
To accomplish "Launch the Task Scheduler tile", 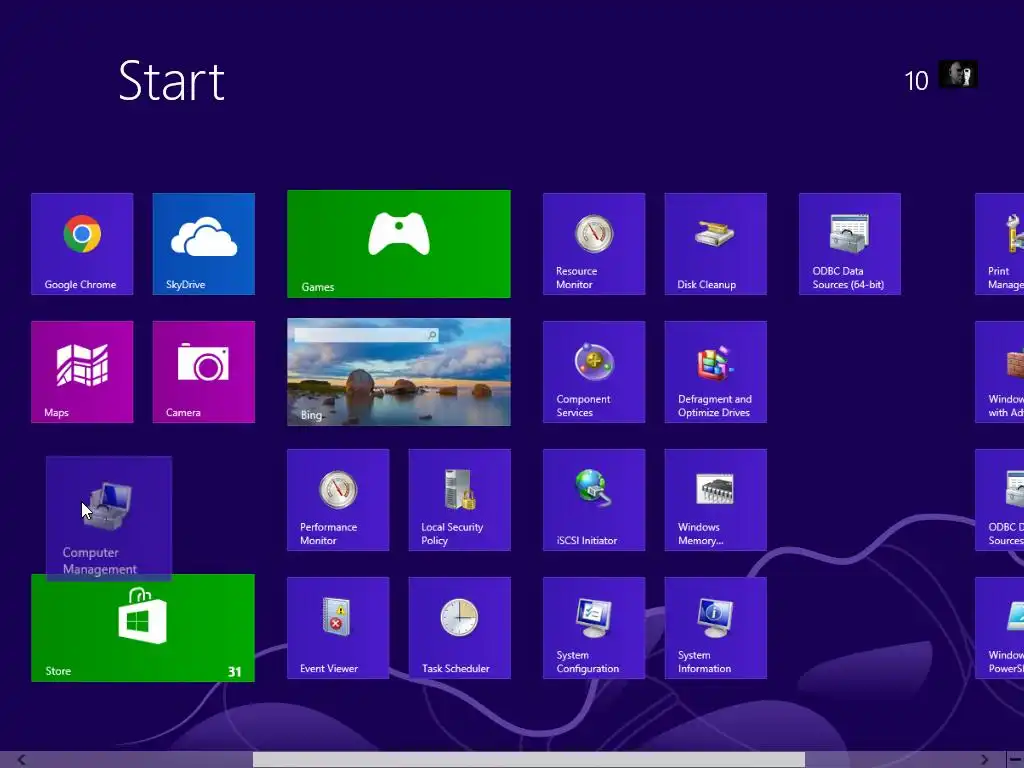I will point(460,628).
